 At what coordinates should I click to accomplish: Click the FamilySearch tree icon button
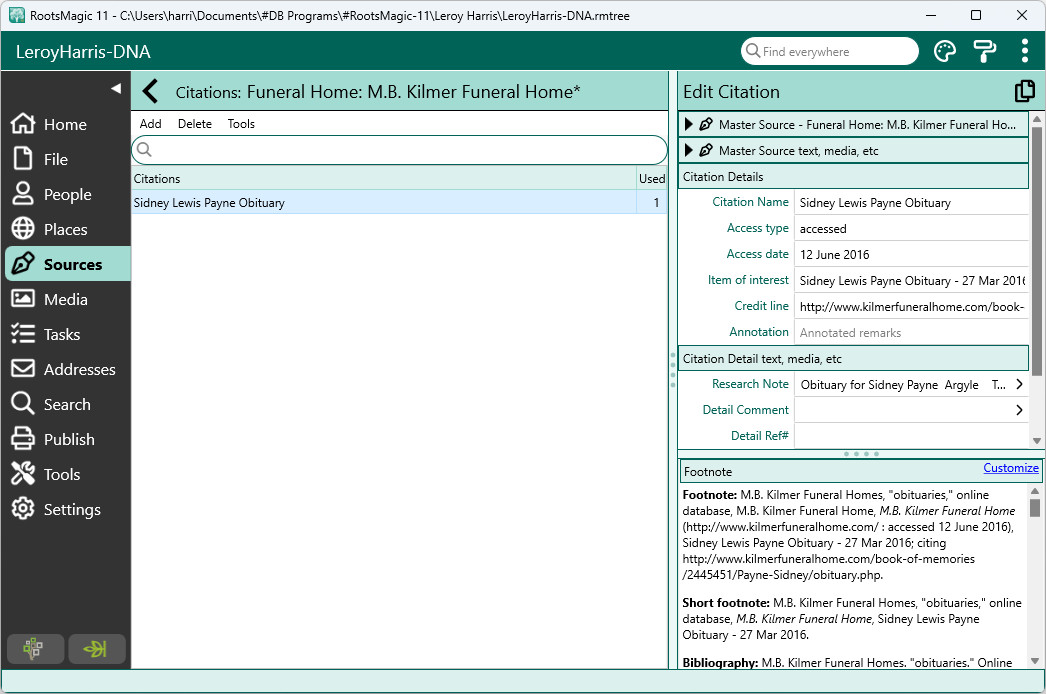pyautogui.click(x=35, y=649)
